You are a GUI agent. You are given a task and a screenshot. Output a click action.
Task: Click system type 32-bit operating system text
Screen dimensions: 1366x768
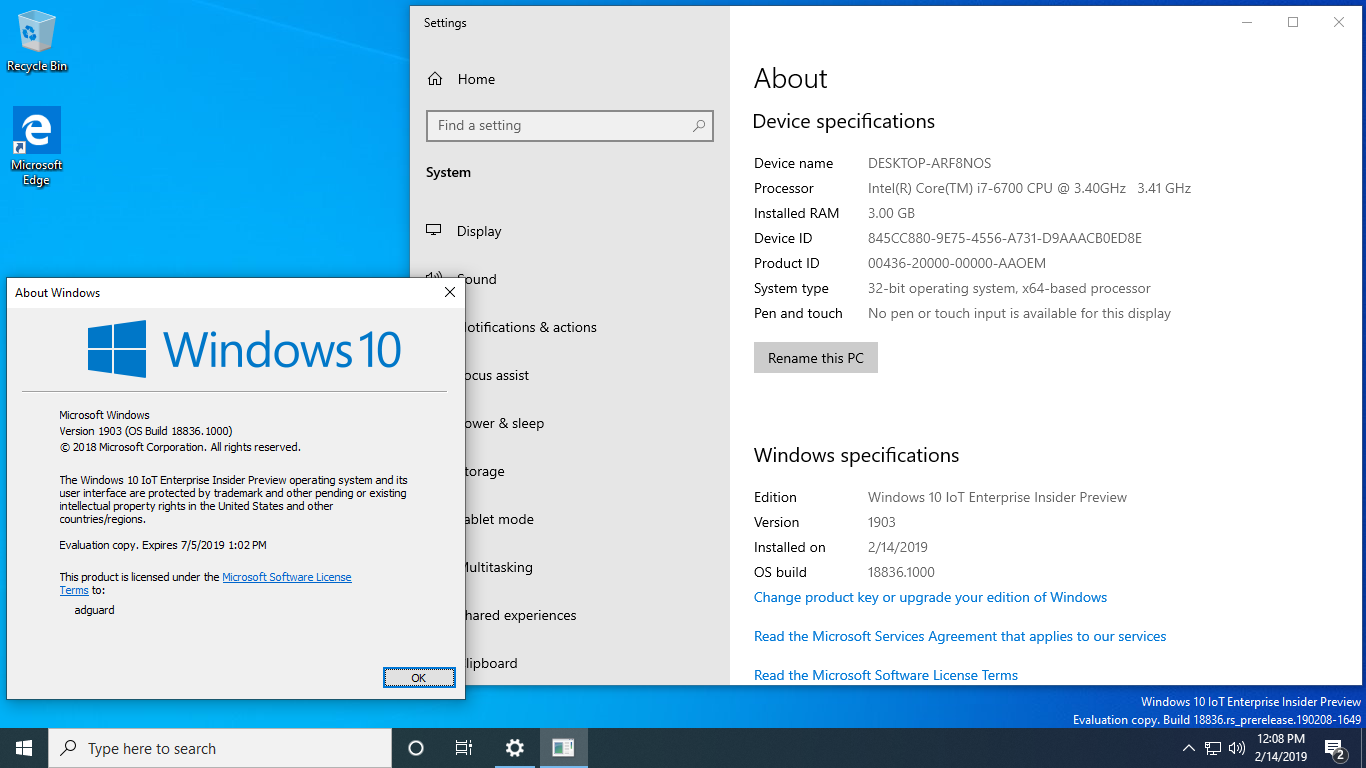pos(1009,288)
